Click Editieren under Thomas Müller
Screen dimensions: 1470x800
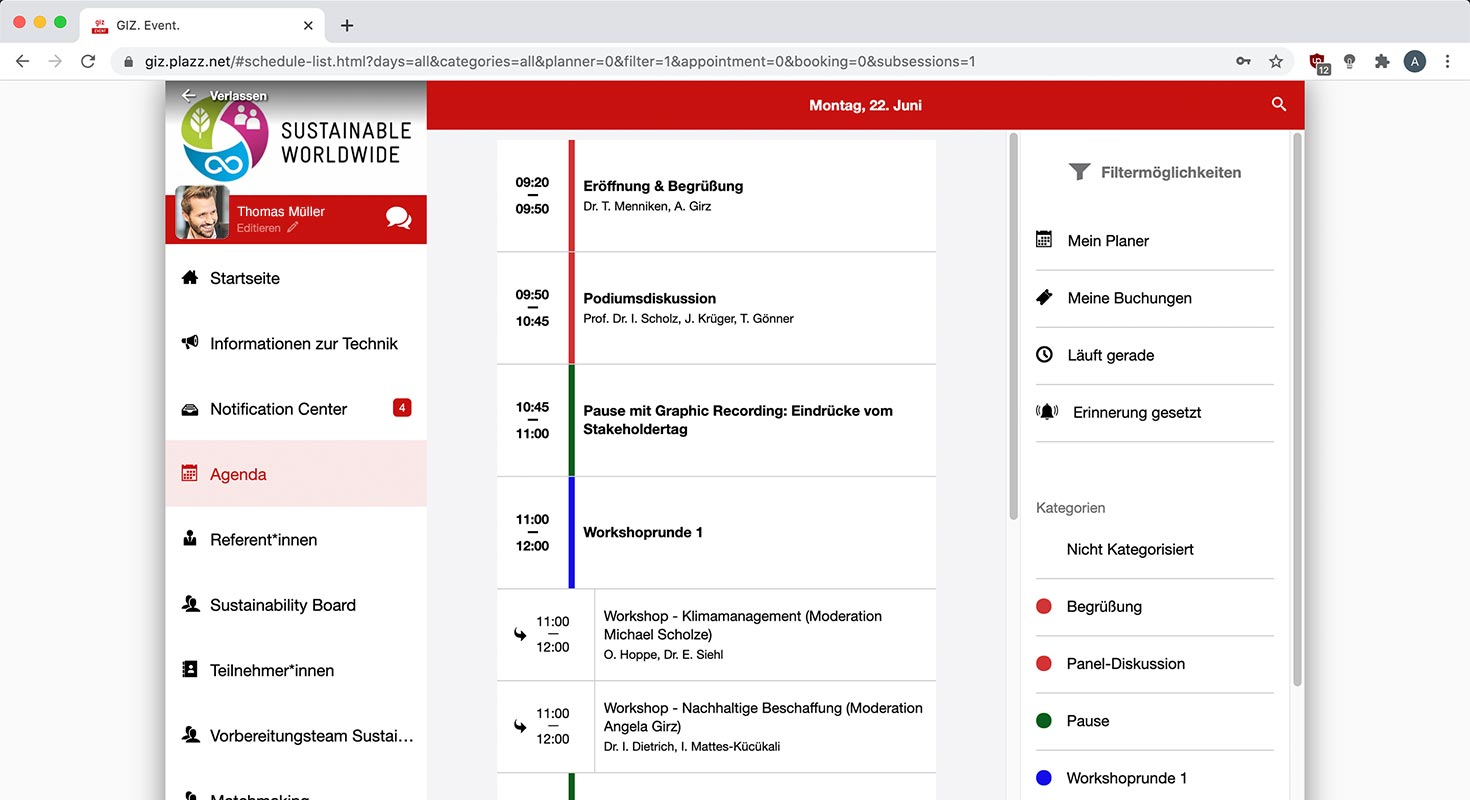[258, 228]
